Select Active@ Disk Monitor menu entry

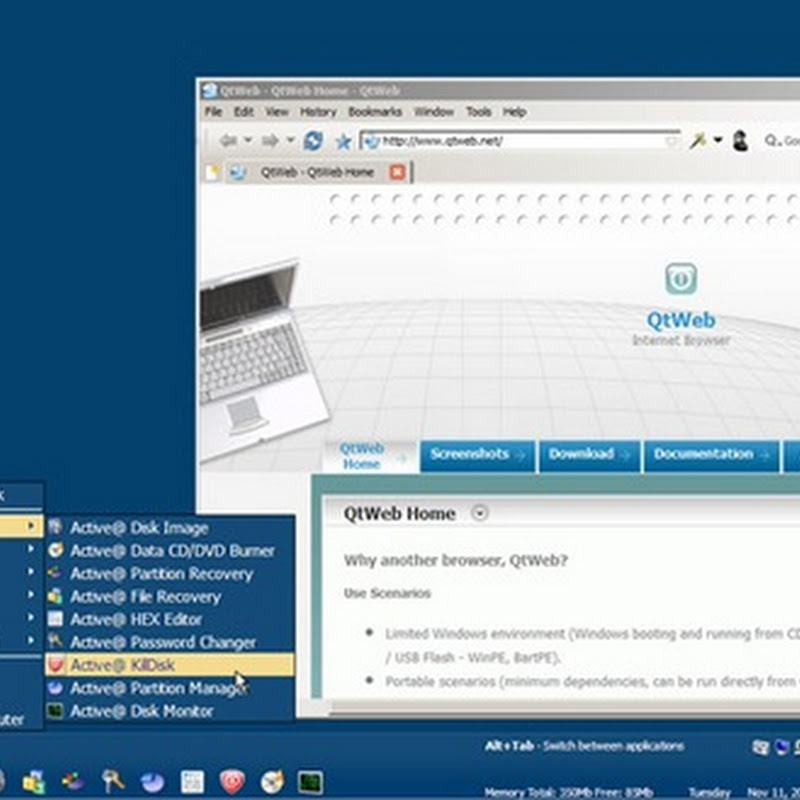(x=170, y=711)
